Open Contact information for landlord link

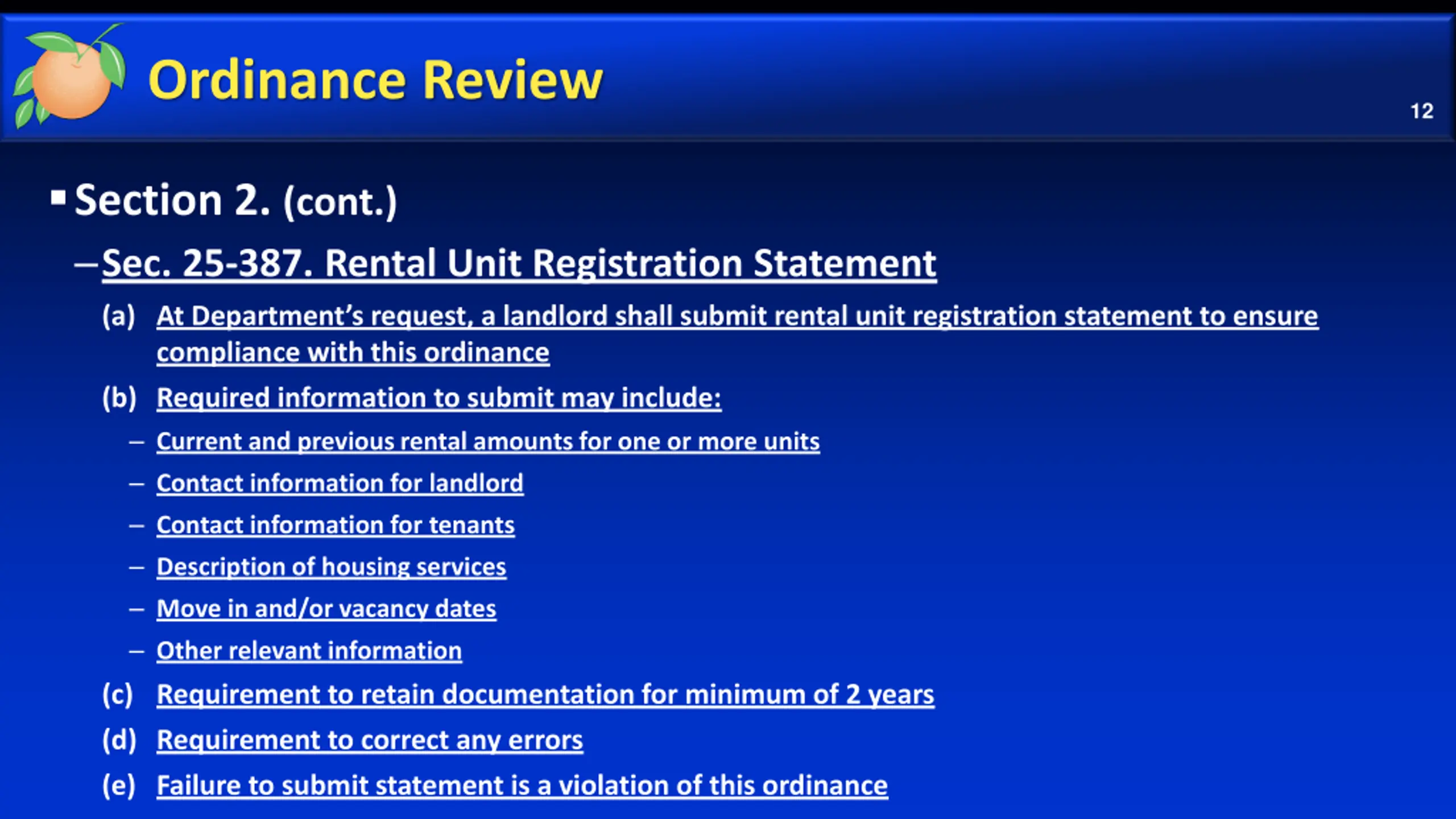[340, 483]
